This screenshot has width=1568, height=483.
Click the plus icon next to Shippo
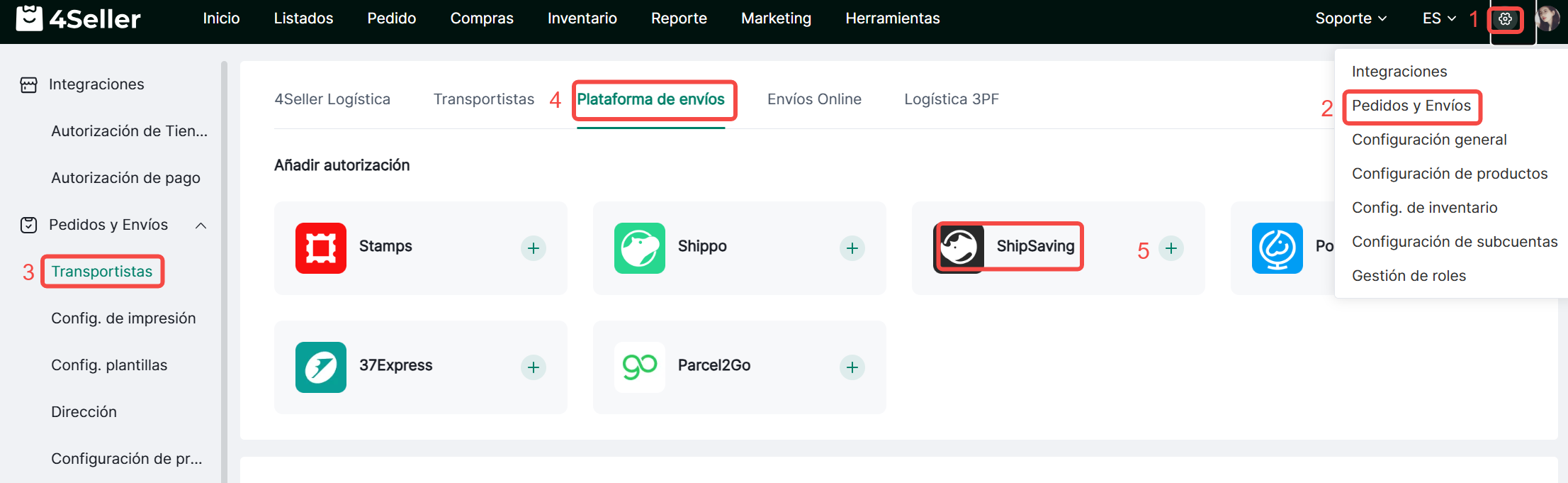click(x=852, y=248)
